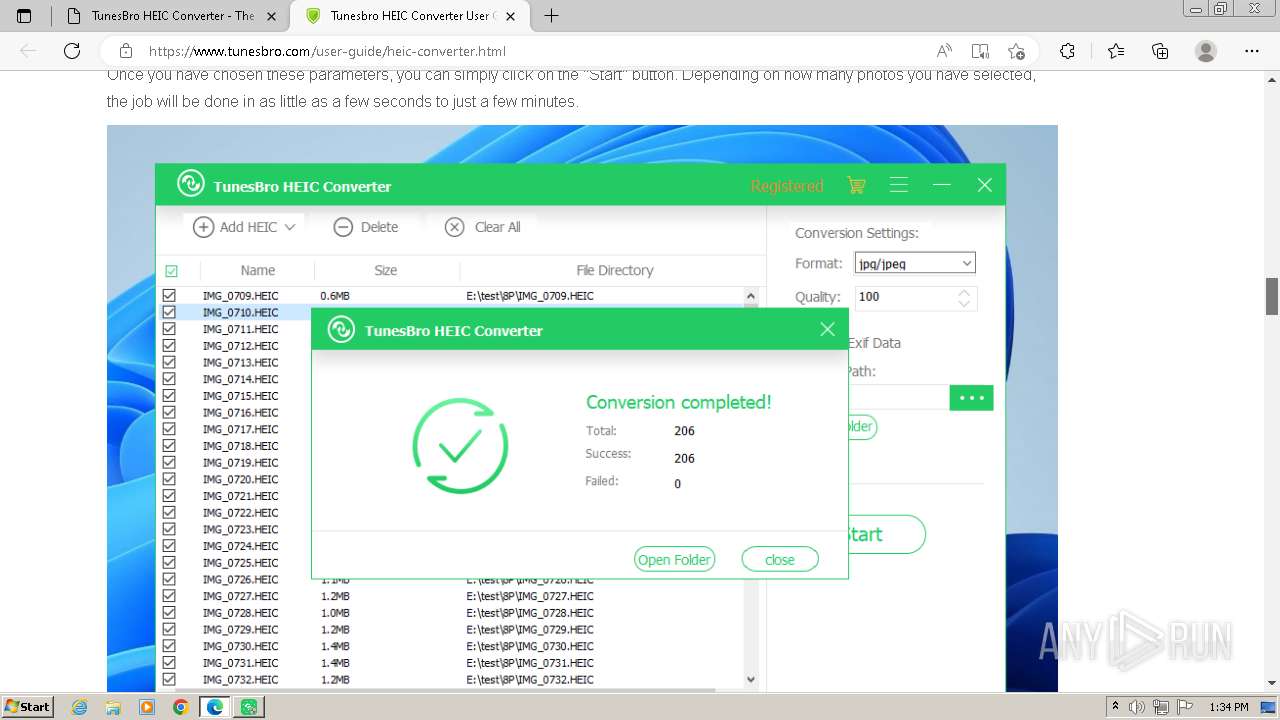Sort list by Name column header
The width and height of the screenshot is (1280, 720).
click(257, 270)
